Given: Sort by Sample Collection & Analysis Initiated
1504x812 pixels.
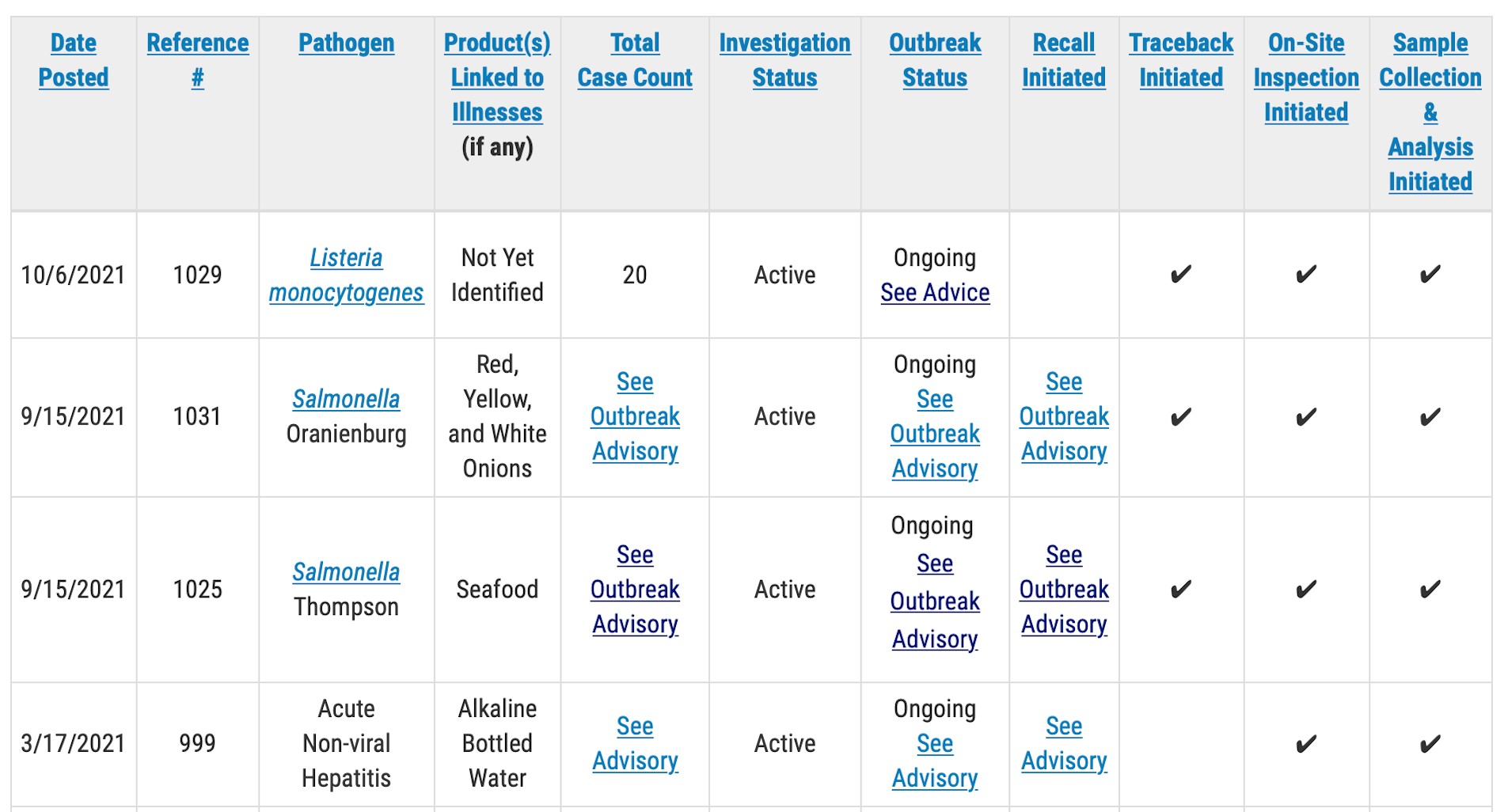Looking at the screenshot, I should pos(1430,112).
